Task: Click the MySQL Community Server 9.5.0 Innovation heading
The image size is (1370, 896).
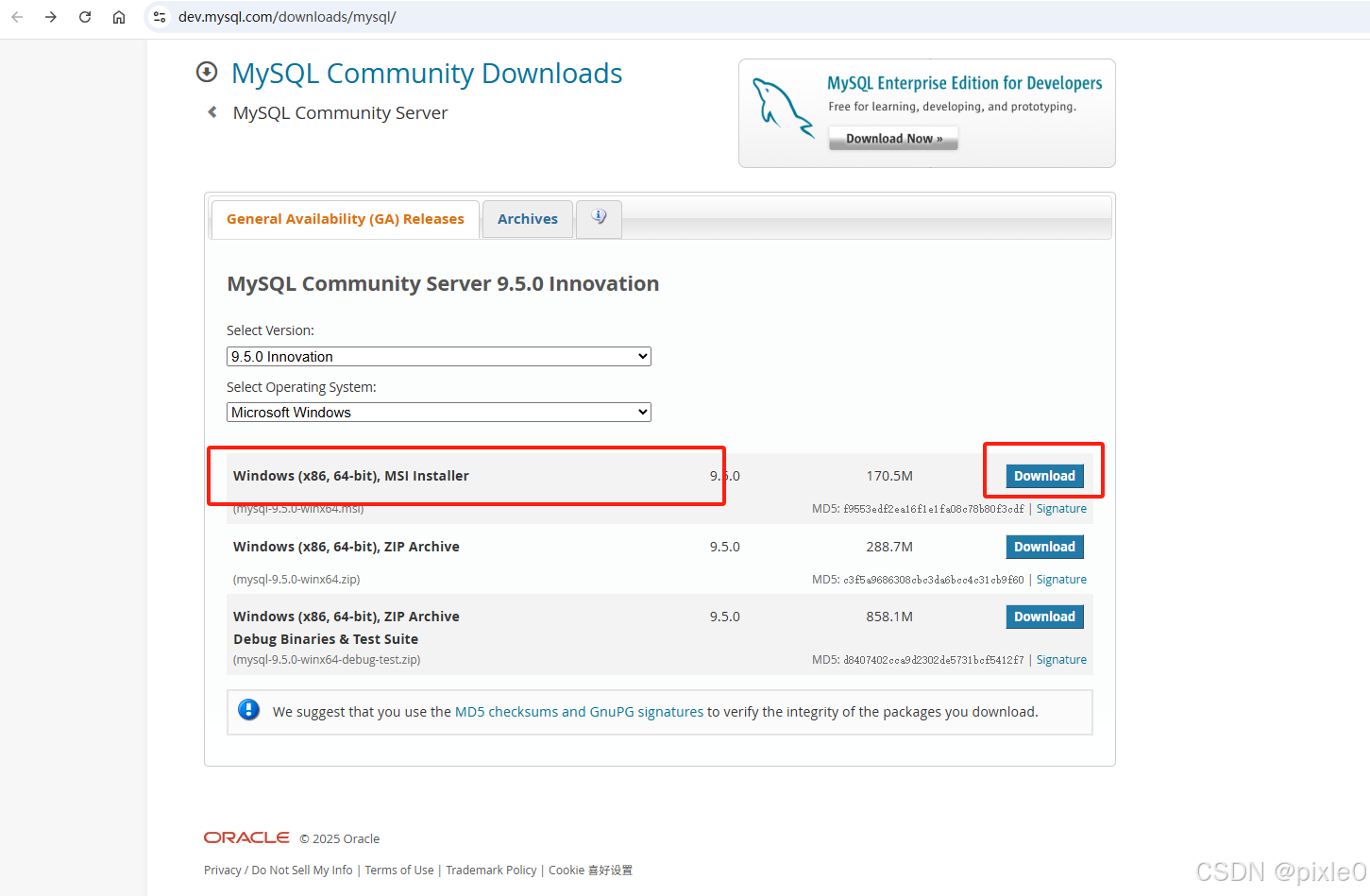Action: click(443, 284)
